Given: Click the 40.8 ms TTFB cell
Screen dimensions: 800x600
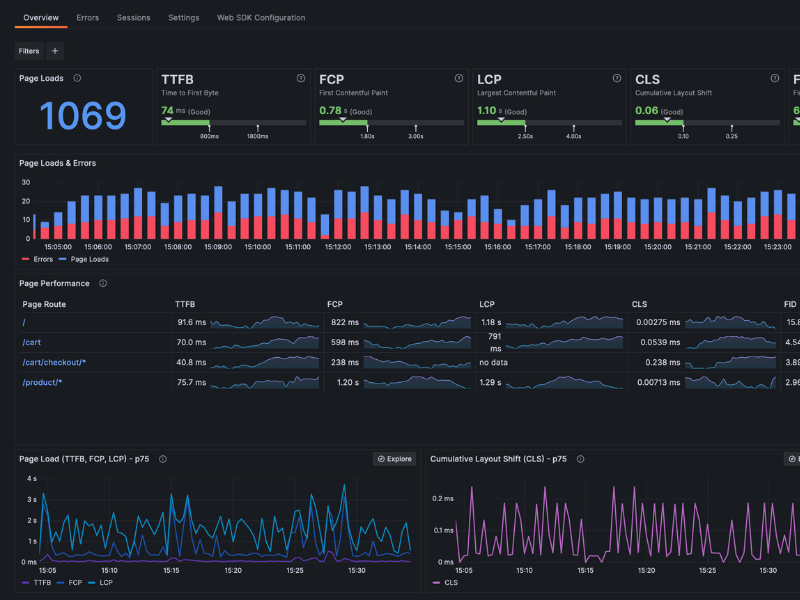Looking at the screenshot, I should [x=191, y=362].
